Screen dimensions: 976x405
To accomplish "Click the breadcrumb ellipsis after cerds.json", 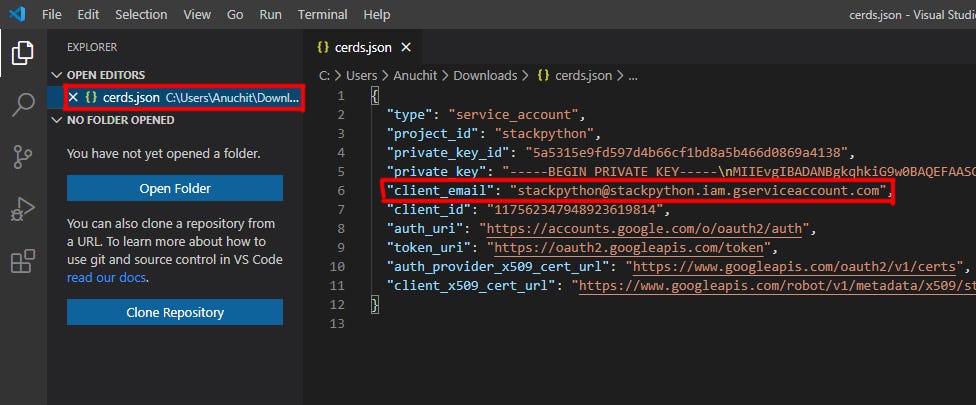I will [x=633, y=75].
